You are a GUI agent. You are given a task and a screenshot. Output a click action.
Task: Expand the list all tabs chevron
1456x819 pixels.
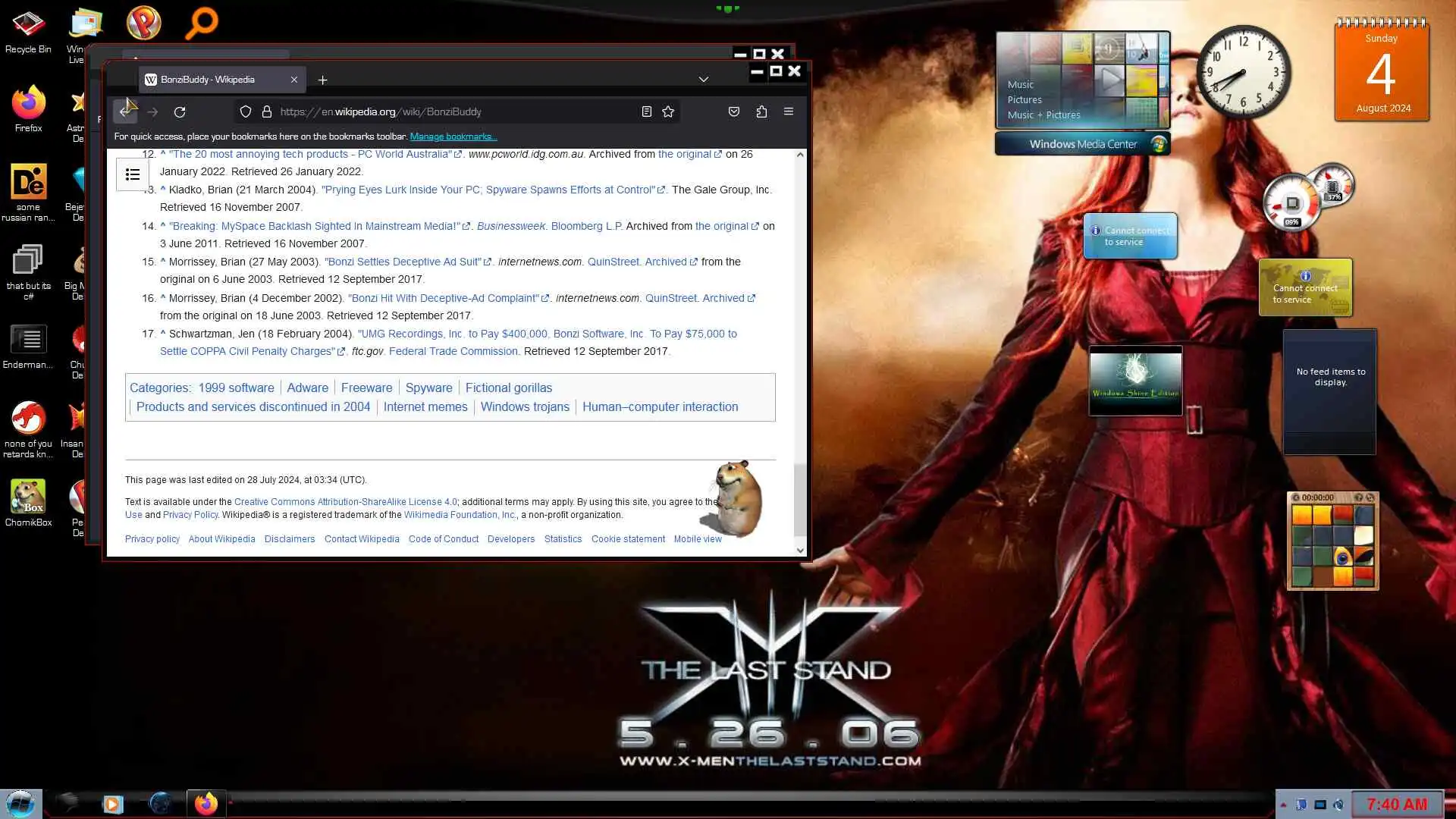click(704, 80)
